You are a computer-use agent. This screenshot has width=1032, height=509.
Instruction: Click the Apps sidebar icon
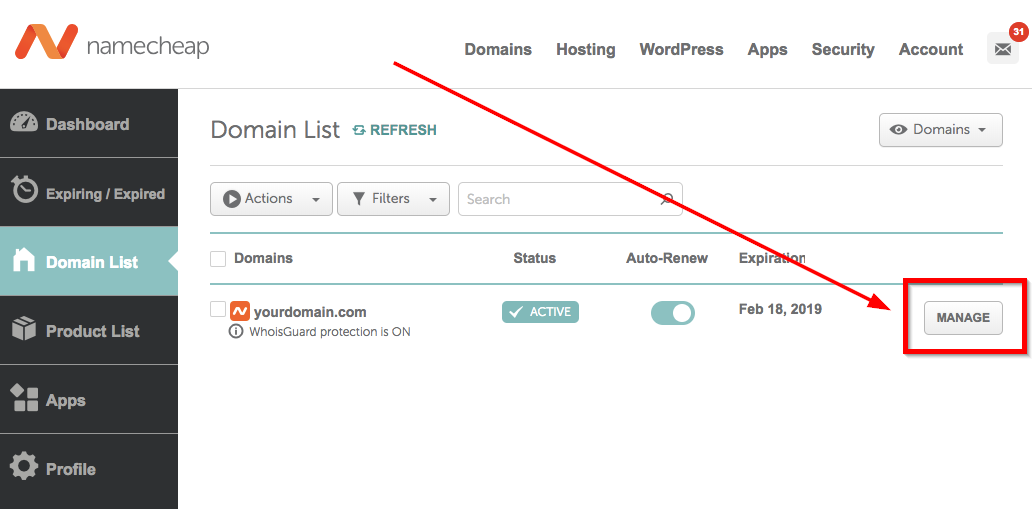tap(24, 399)
